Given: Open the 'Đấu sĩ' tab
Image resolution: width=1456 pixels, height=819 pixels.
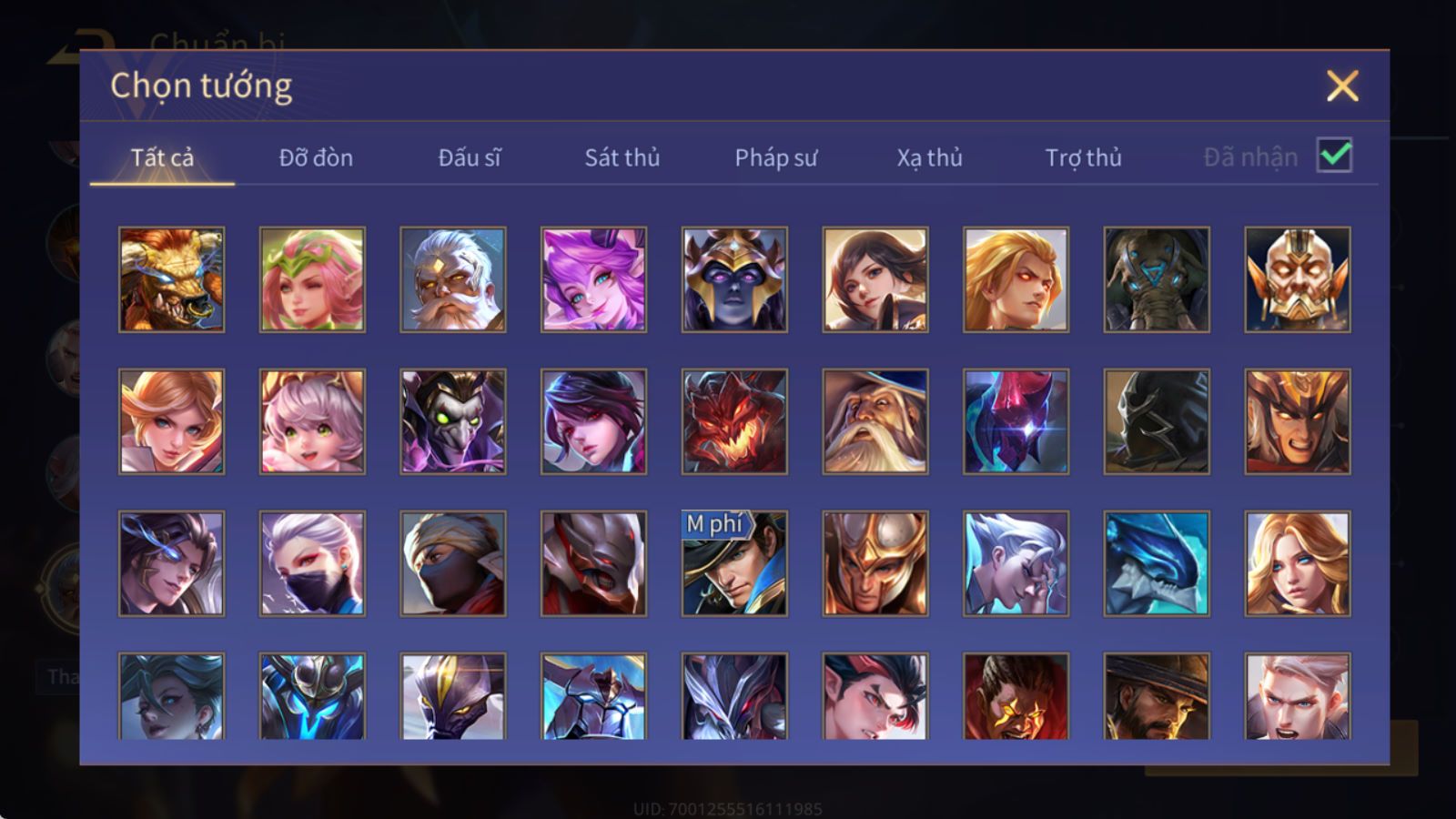Looking at the screenshot, I should (470, 157).
